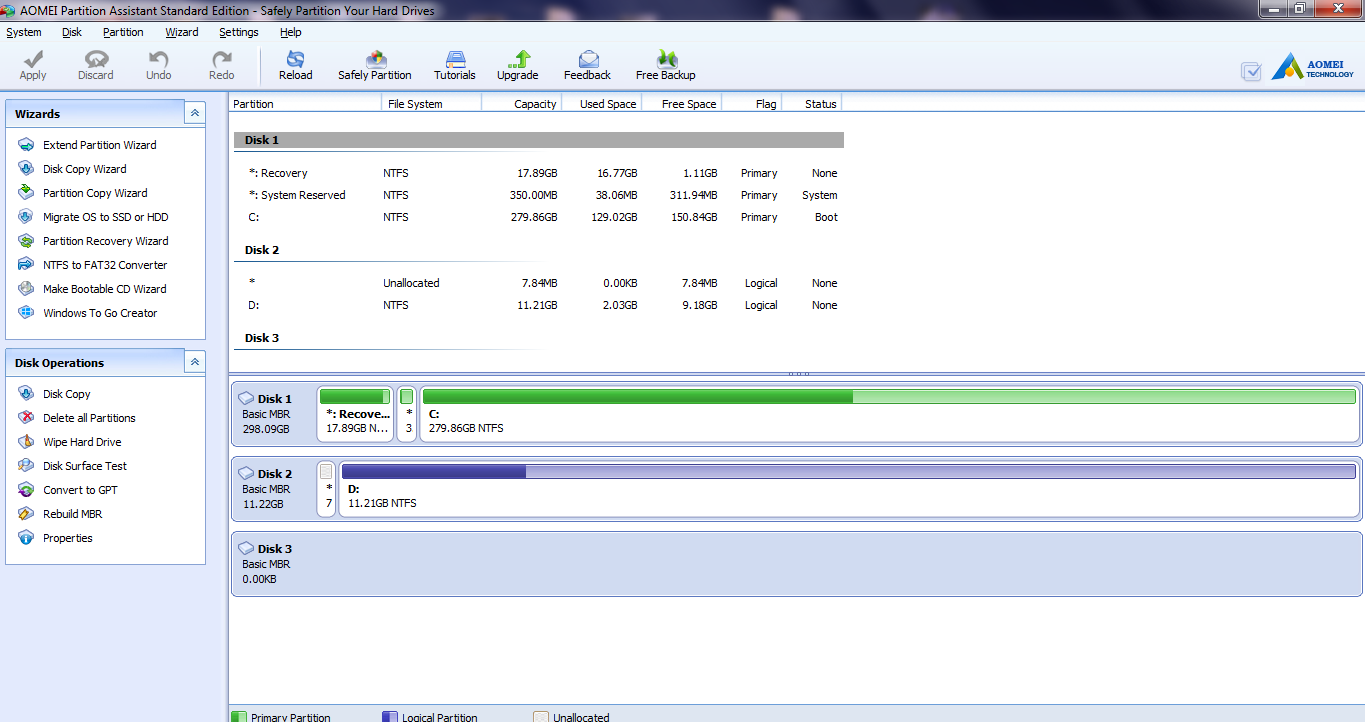The image size is (1370, 722).
Task: Sort by Capacity column header
Action: [x=521, y=104]
